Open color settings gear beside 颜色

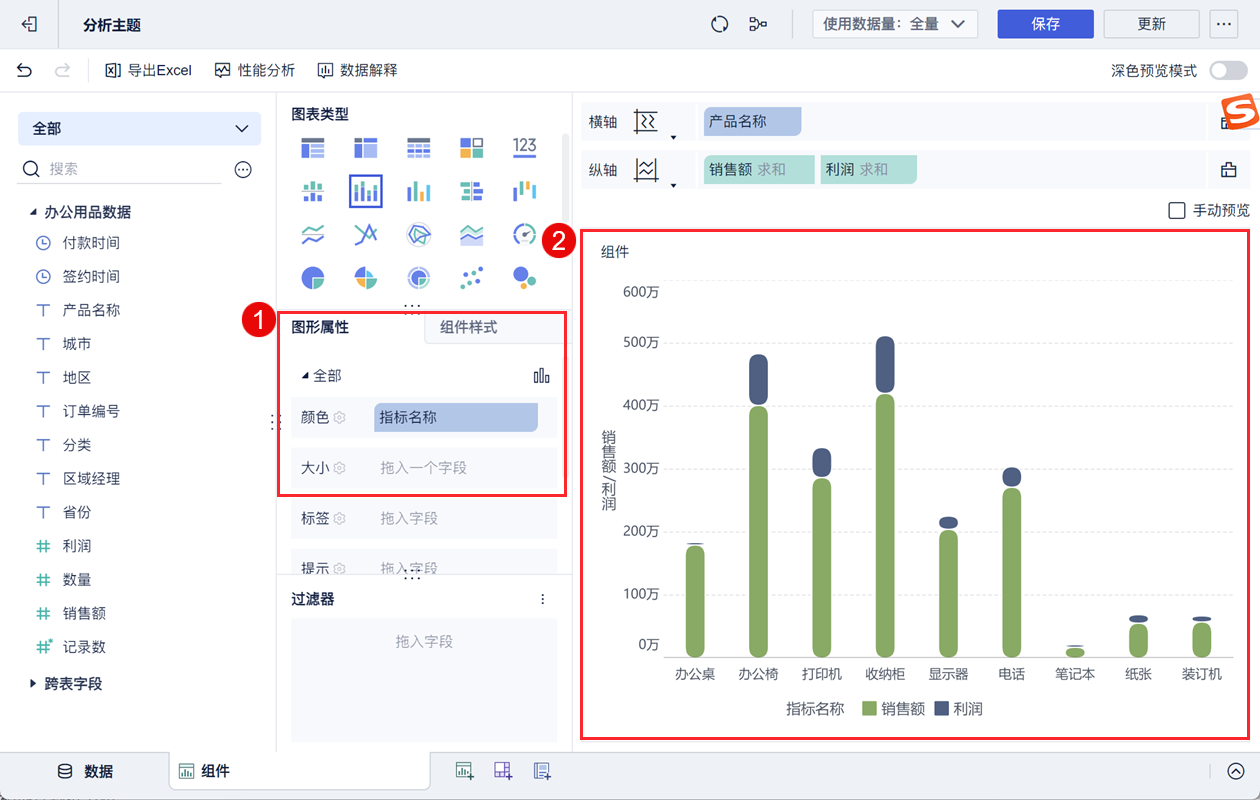coord(339,417)
